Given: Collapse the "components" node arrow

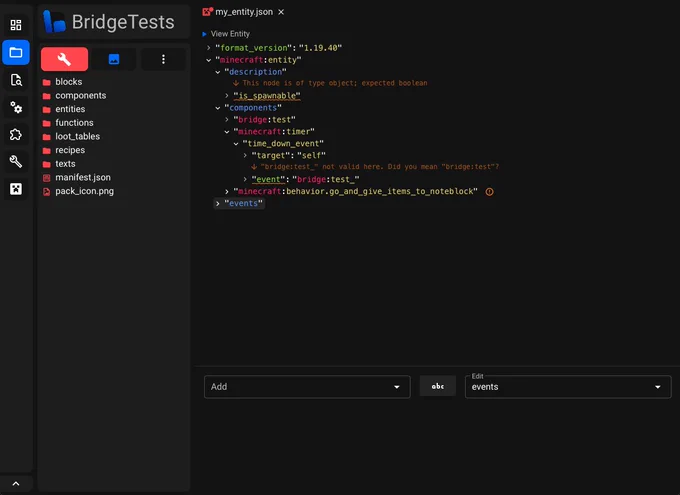Looking at the screenshot, I should [x=218, y=108].
